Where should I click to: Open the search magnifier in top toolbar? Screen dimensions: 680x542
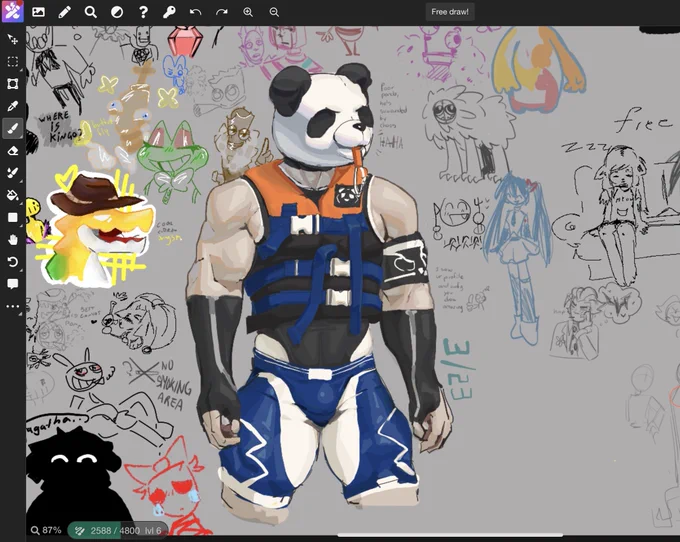pos(91,12)
